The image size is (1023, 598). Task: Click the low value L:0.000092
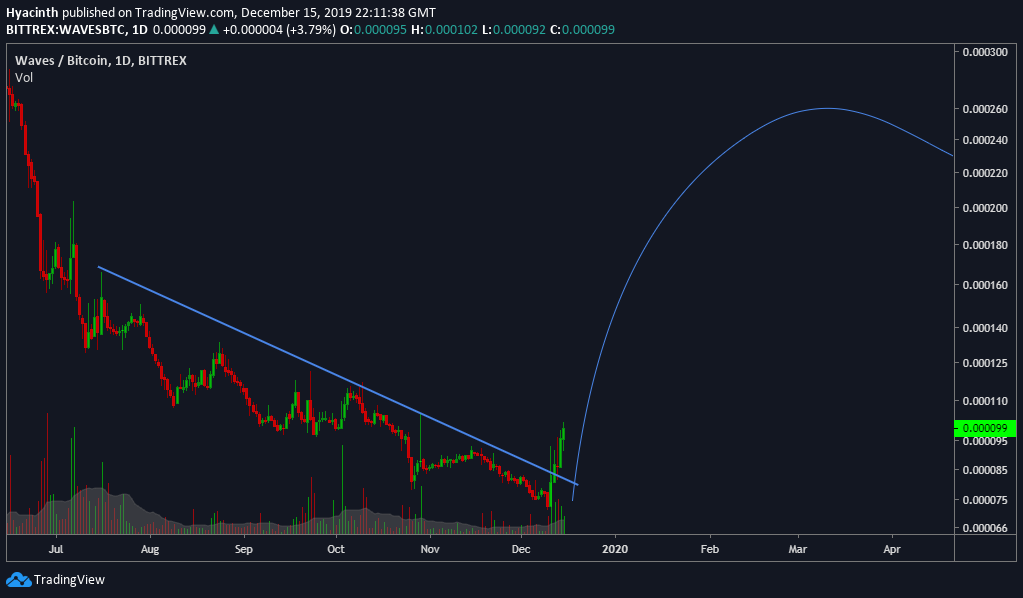pos(513,29)
